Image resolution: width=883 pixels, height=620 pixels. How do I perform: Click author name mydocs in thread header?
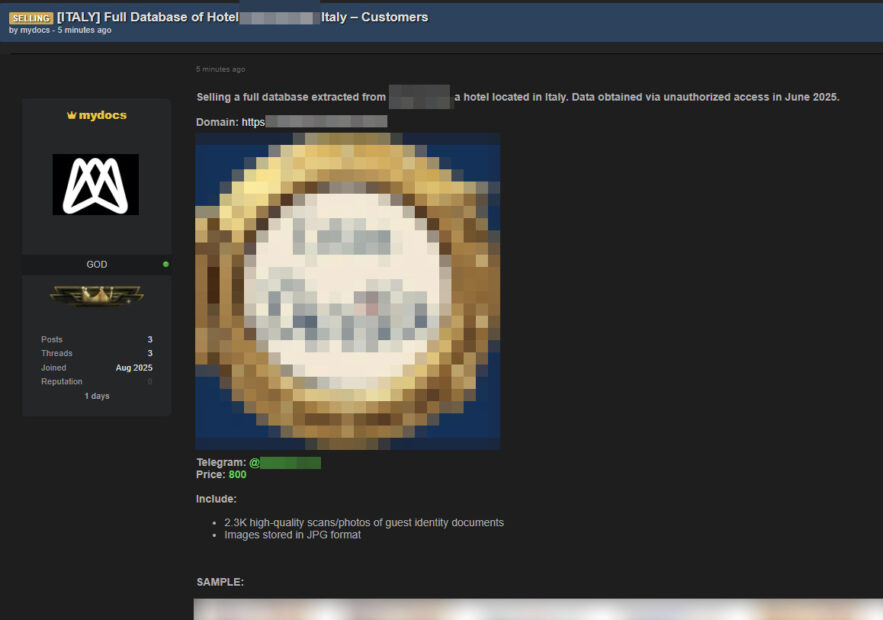point(34,30)
